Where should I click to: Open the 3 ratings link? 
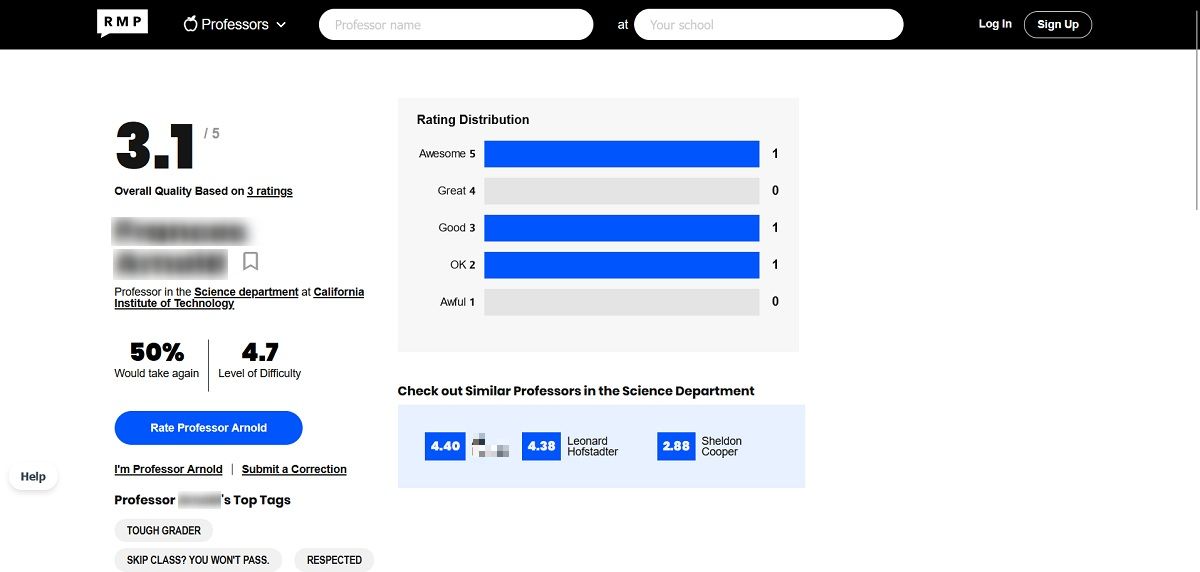pyautogui.click(x=270, y=191)
